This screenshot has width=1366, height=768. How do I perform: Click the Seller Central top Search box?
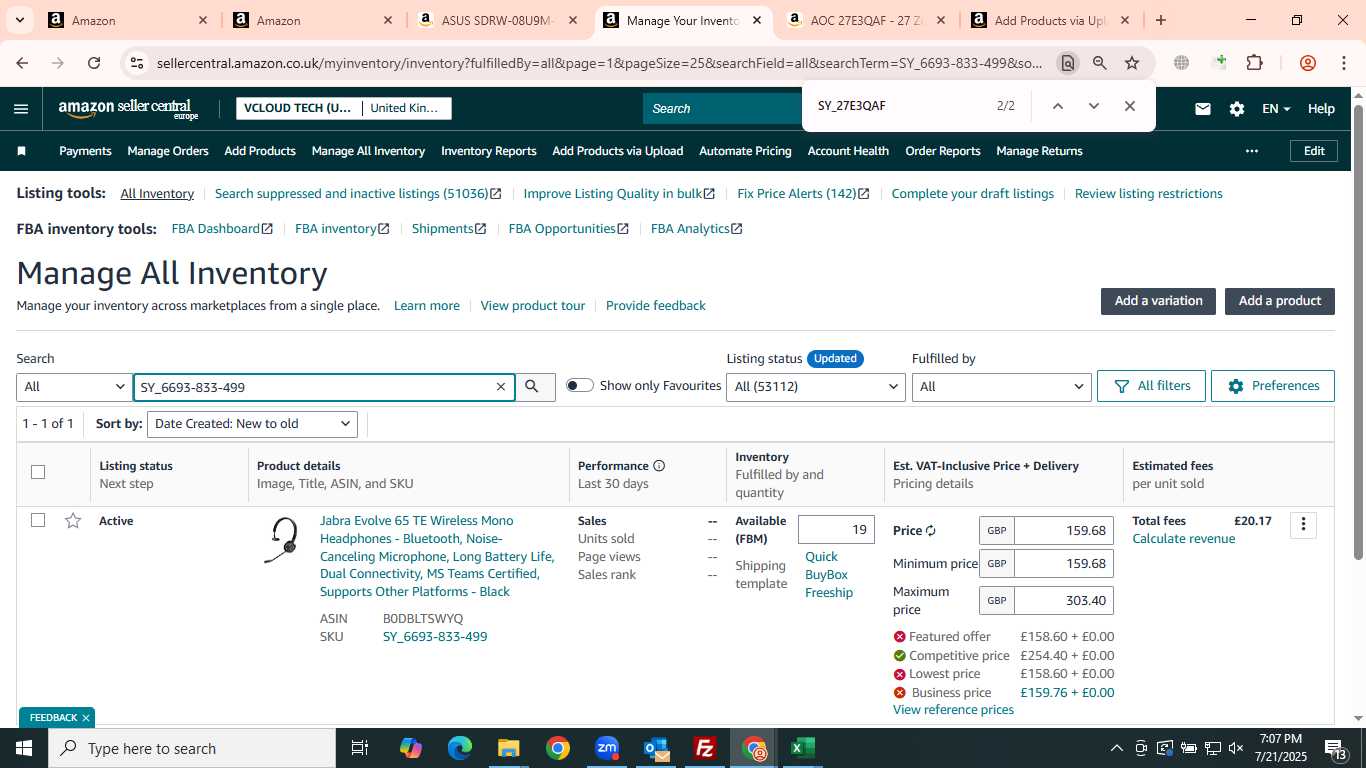722,109
